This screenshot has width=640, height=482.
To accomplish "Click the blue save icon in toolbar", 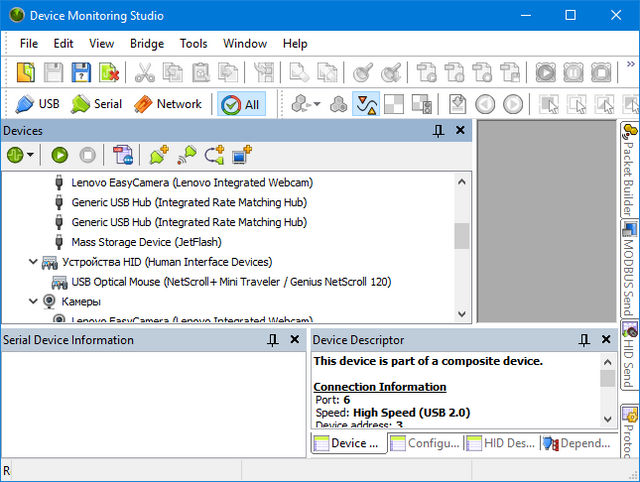I will point(81,72).
